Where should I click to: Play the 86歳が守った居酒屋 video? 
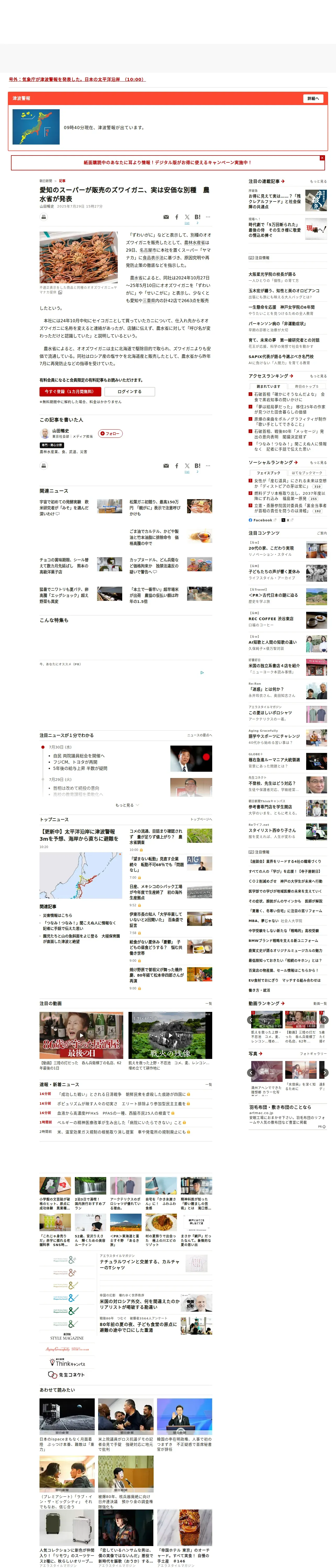(82, 1035)
